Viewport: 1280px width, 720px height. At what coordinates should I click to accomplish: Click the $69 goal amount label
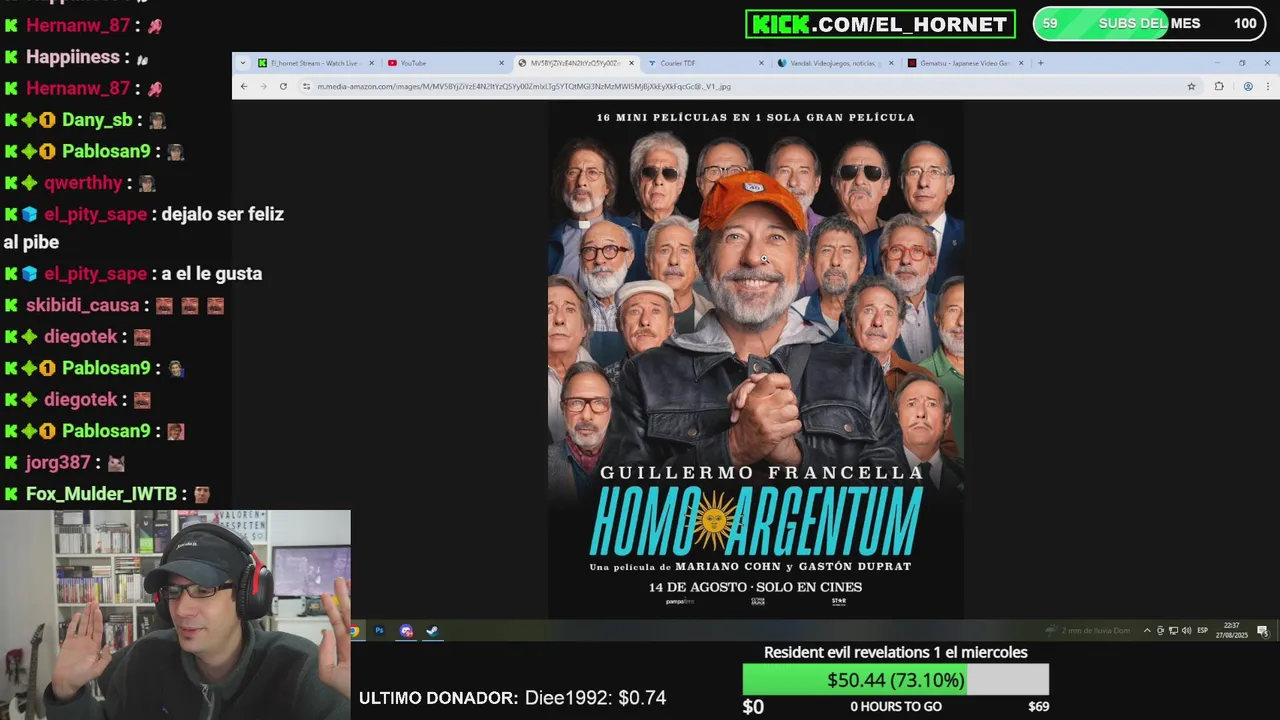[1038, 707]
